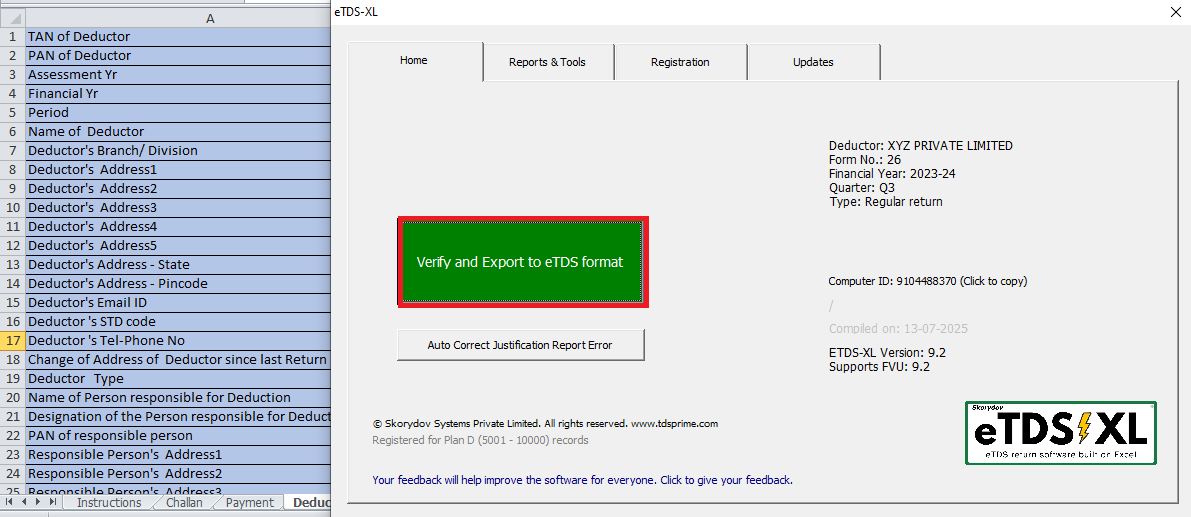The width and height of the screenshot is (1191, 517).
Task: Click Auto Correct Justification Report Error button
Action: point(520,345)
